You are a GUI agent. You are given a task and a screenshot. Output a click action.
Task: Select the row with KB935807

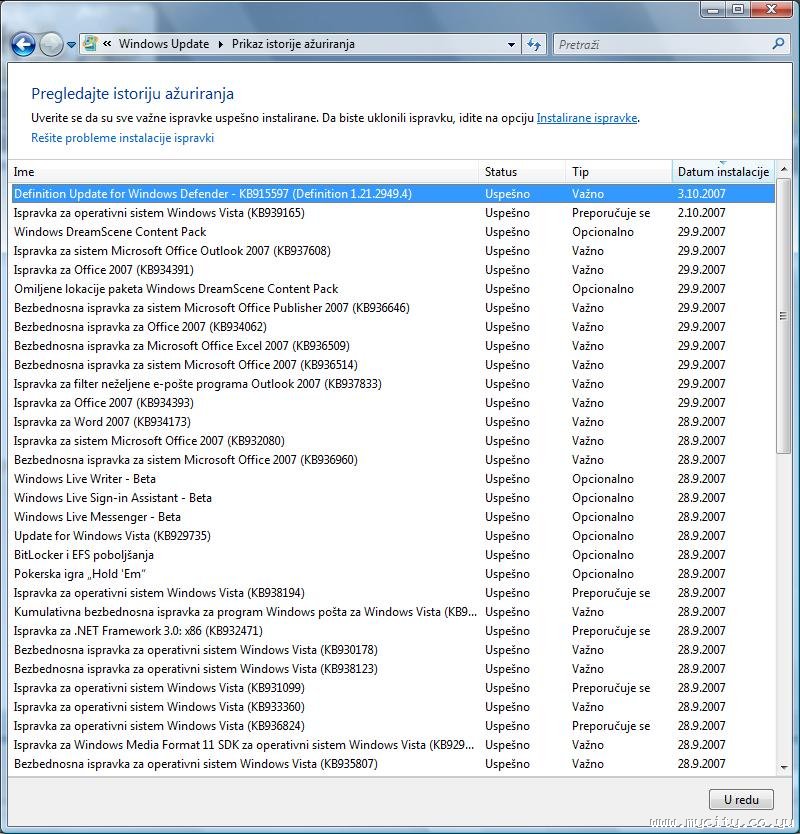point(393,764)
